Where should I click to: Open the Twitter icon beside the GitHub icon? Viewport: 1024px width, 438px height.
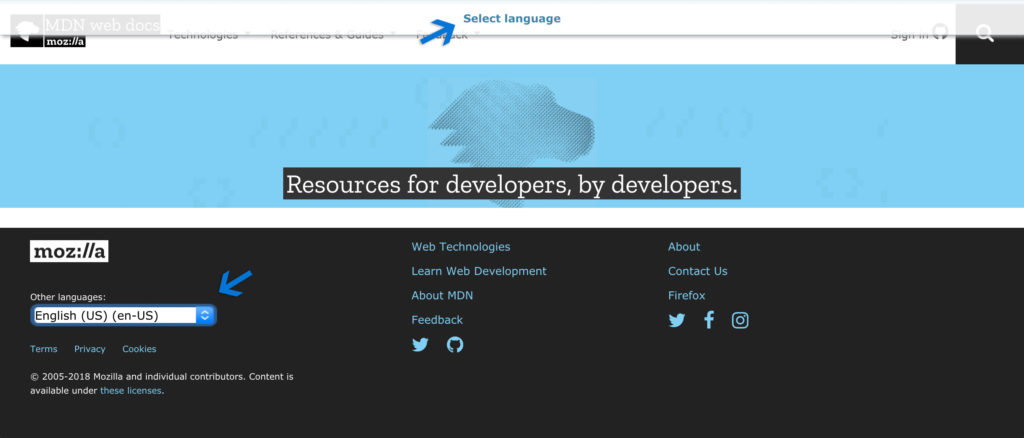(x=421, y=345)
